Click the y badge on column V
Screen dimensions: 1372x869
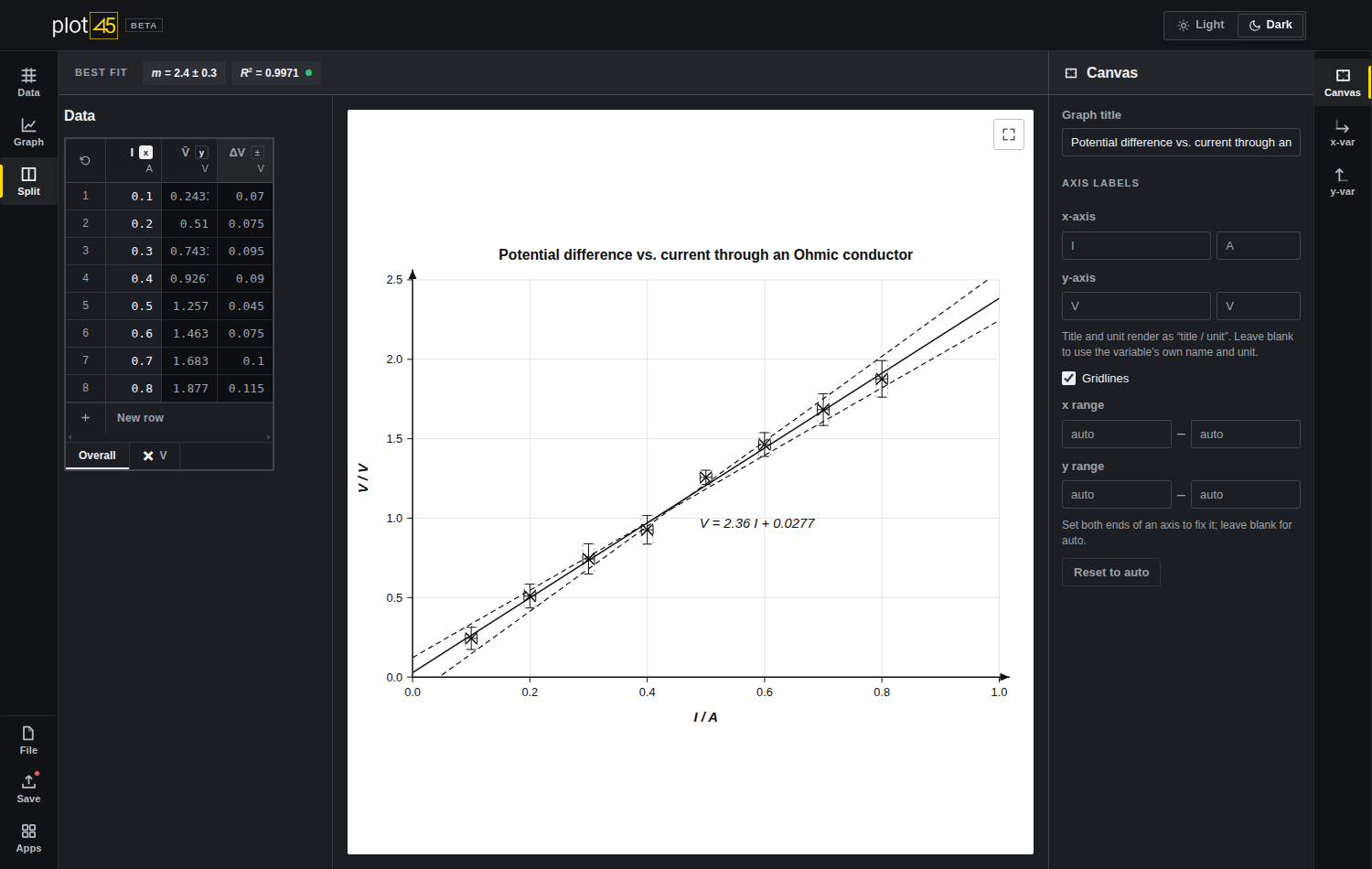[202, 153]
